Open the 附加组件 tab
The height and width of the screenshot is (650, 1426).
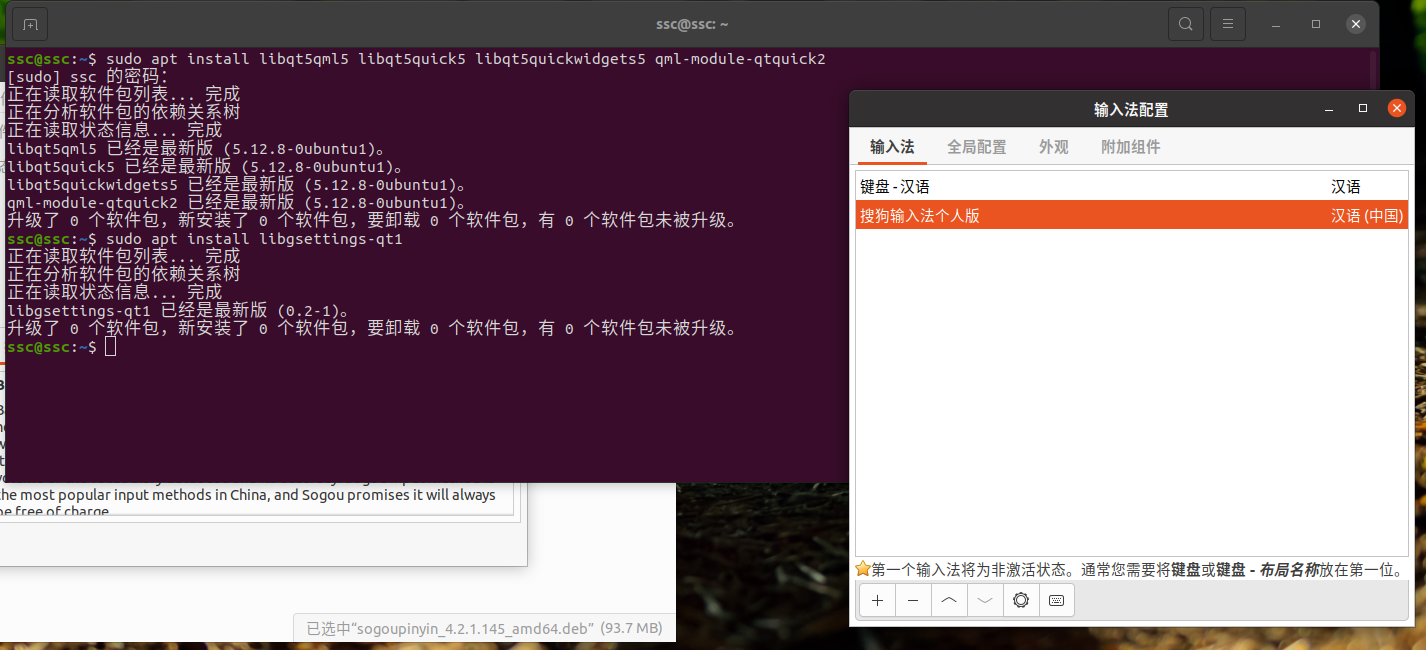click(1131, 147)
